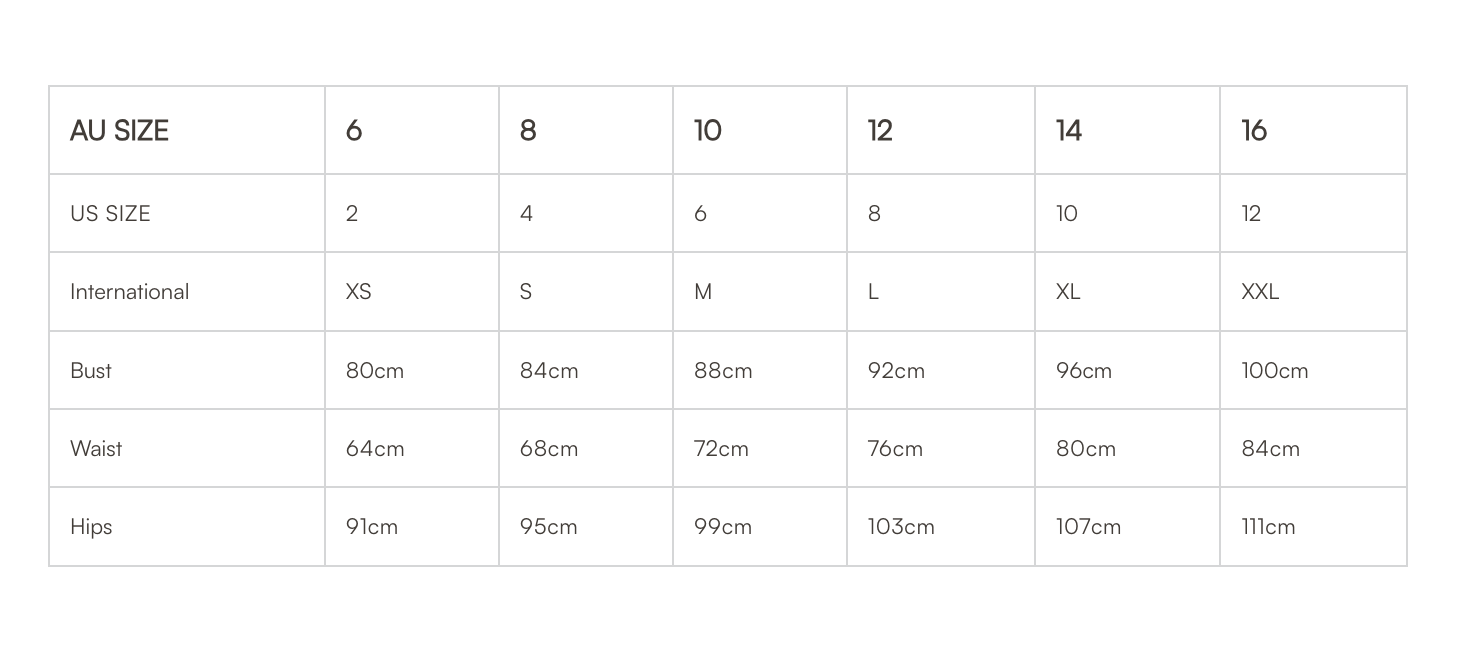The height and width of the screenshot is (652, 1470).
Task: Click the Waist row label
Action: tap(187, 448)
